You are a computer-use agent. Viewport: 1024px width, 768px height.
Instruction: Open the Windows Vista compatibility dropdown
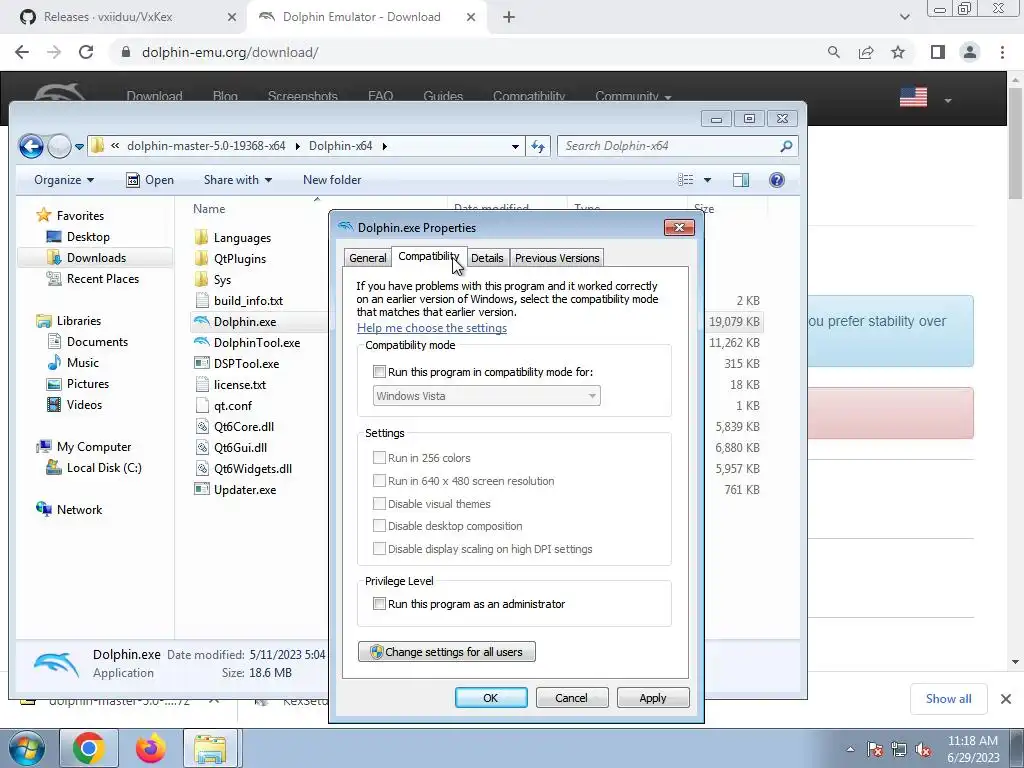click(487, 396)
